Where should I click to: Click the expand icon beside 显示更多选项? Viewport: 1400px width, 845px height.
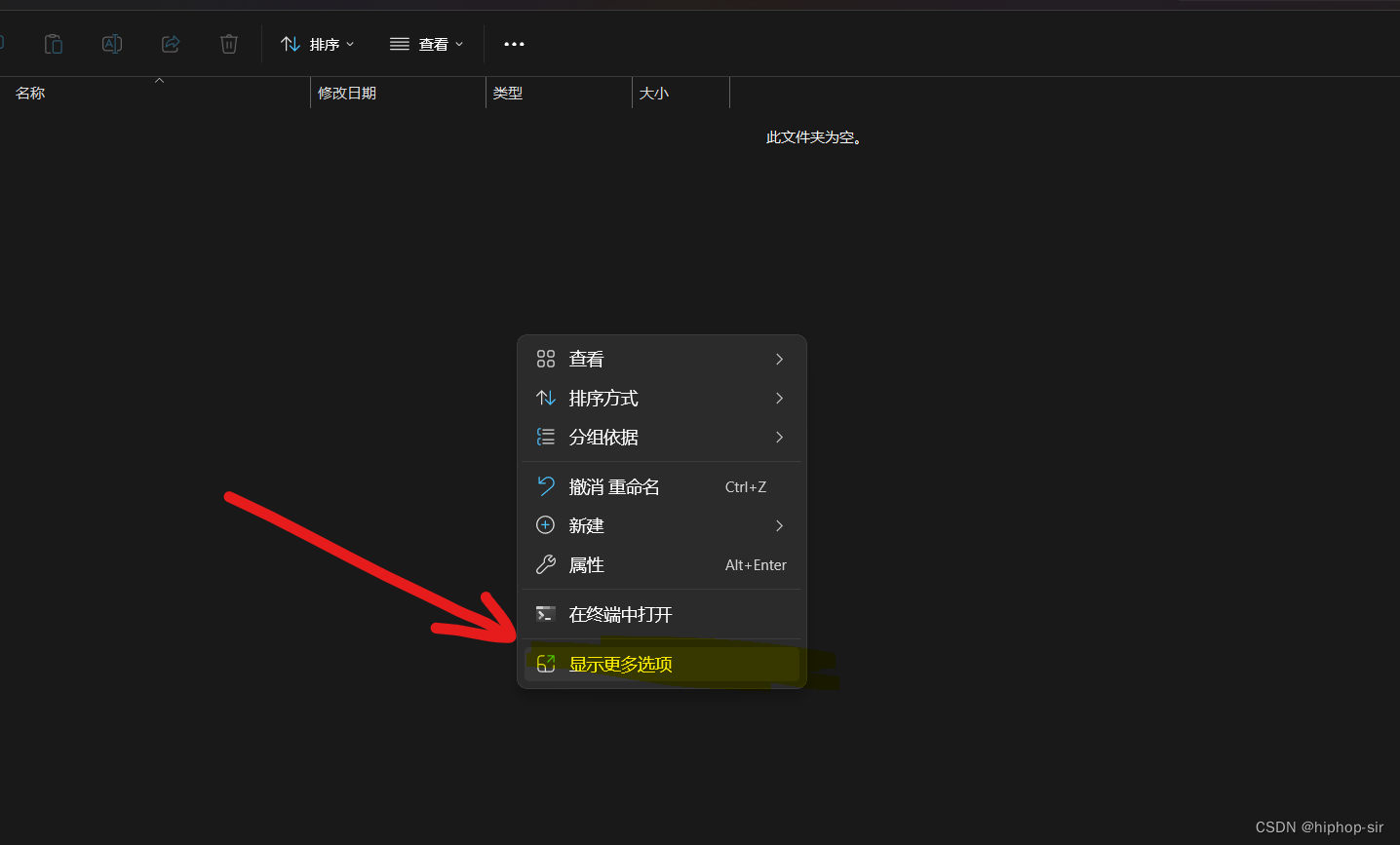point(546,664)
